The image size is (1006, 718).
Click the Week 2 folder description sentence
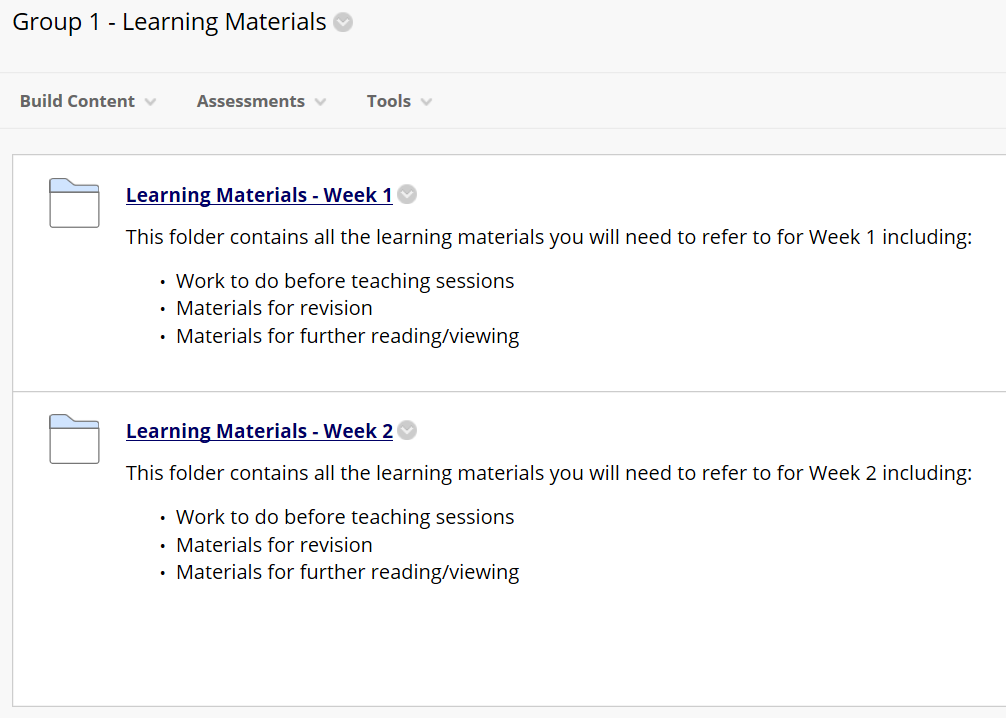pyautogui.click(x=549, y=473)
